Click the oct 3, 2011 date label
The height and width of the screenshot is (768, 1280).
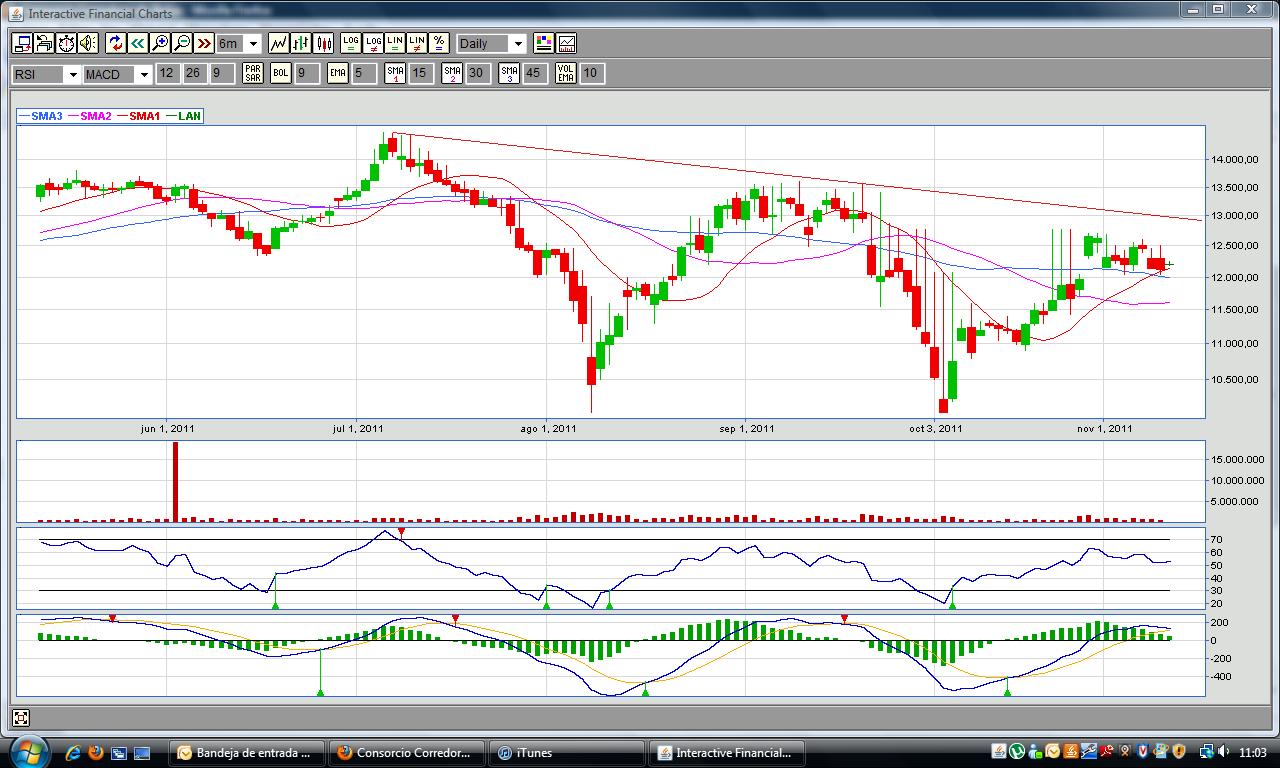click(936, 429)
